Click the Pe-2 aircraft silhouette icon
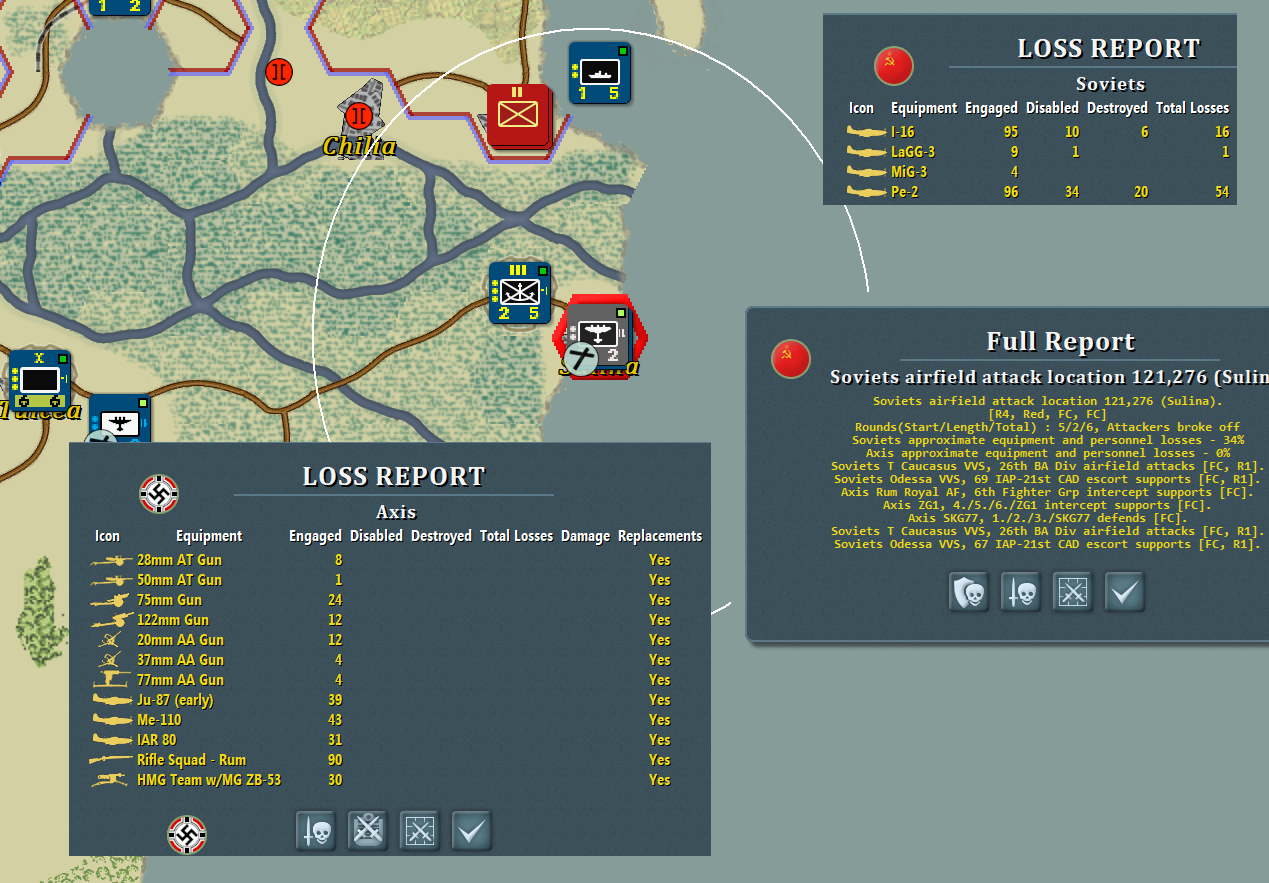The height and width of the screenshot is (883, 1269). (x=867, y=192)
